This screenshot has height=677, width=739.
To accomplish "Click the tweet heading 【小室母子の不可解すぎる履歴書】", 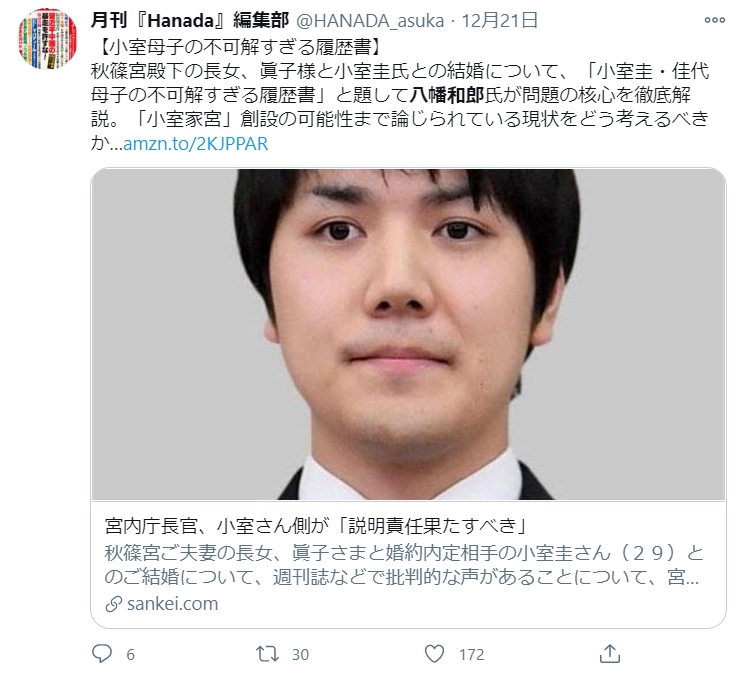I will click(x=240, y=47).
